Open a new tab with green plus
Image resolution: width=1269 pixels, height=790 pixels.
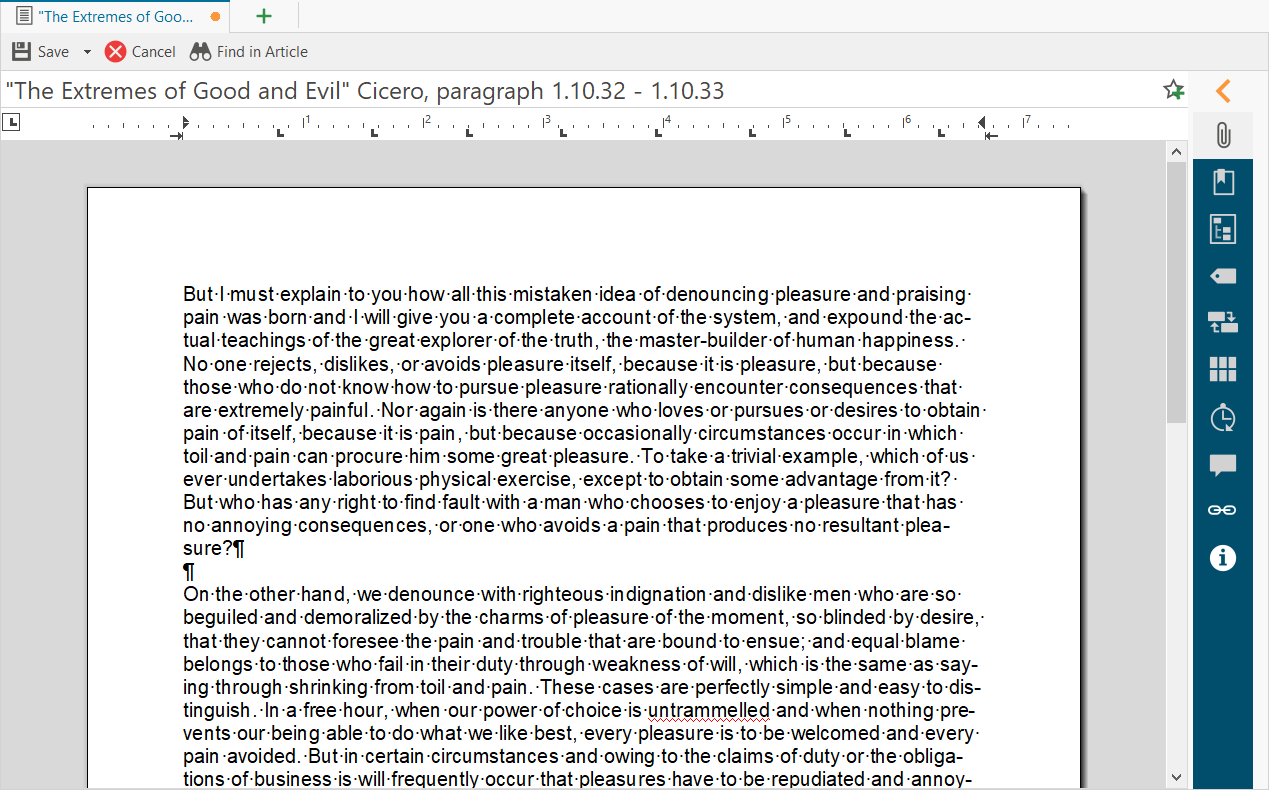coord(264,17)
